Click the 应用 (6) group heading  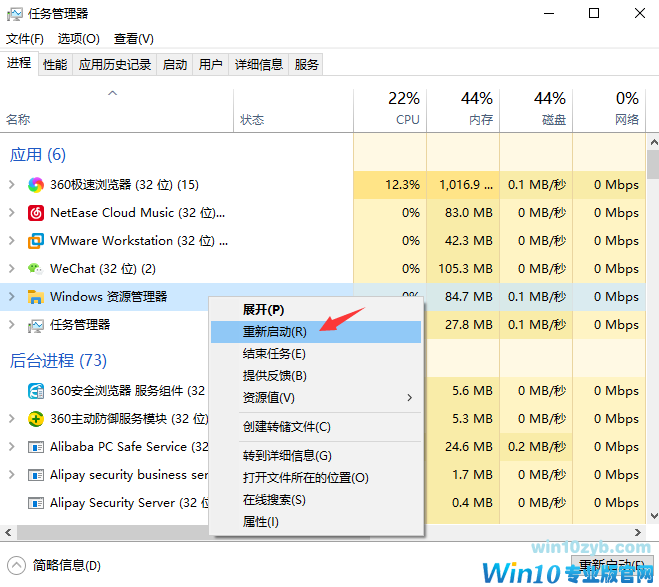38,155
